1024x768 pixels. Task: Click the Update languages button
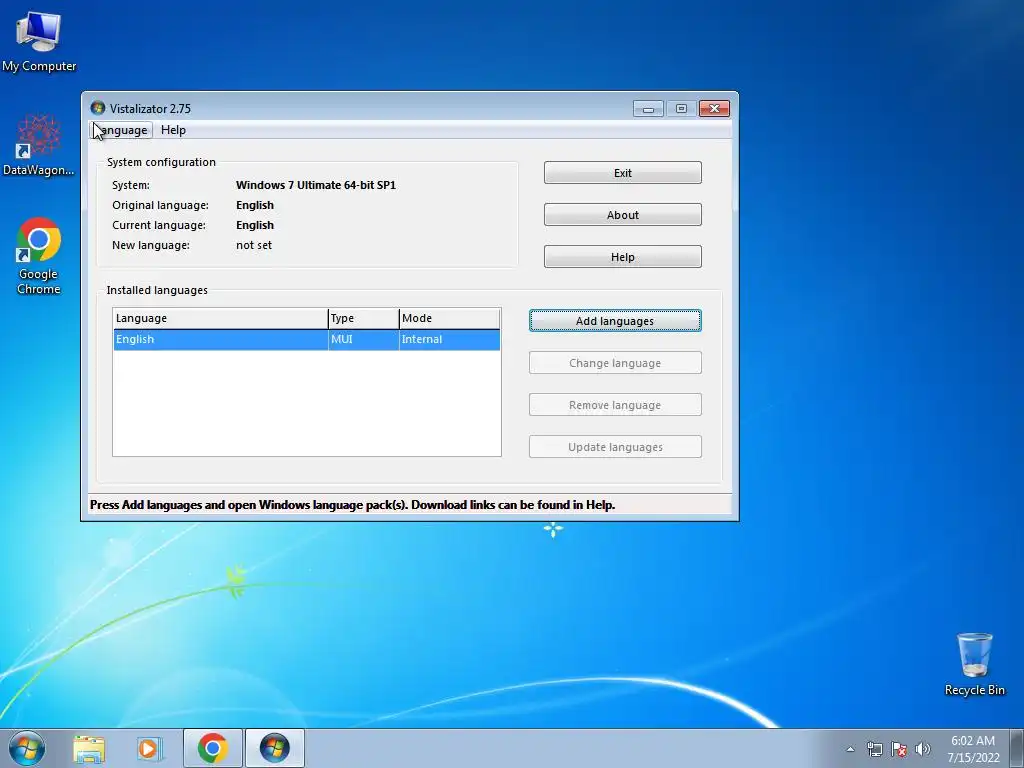[x=615, y=447]
